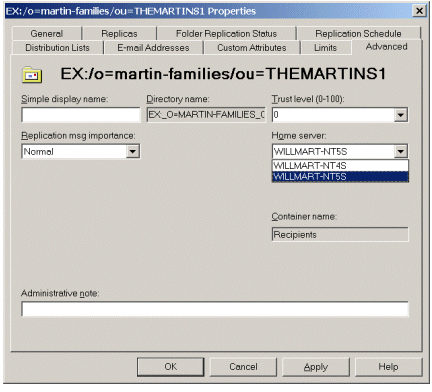Click the Container name label
This screenshot has width=432, height=392.
click(x=304, y=217)
